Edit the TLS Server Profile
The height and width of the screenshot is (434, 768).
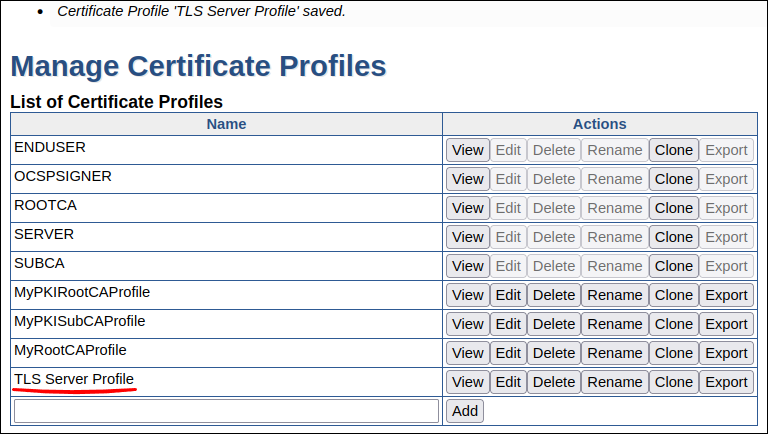508,382
